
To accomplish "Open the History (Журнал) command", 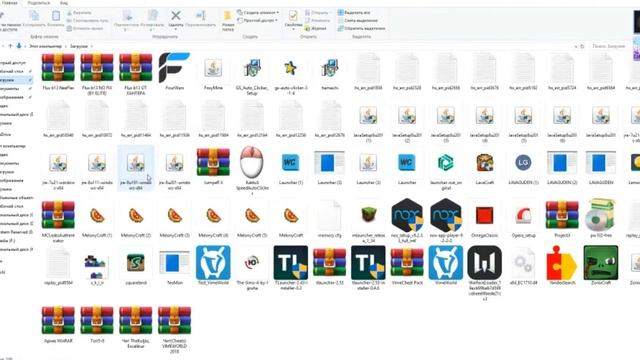I will (316, 29).
